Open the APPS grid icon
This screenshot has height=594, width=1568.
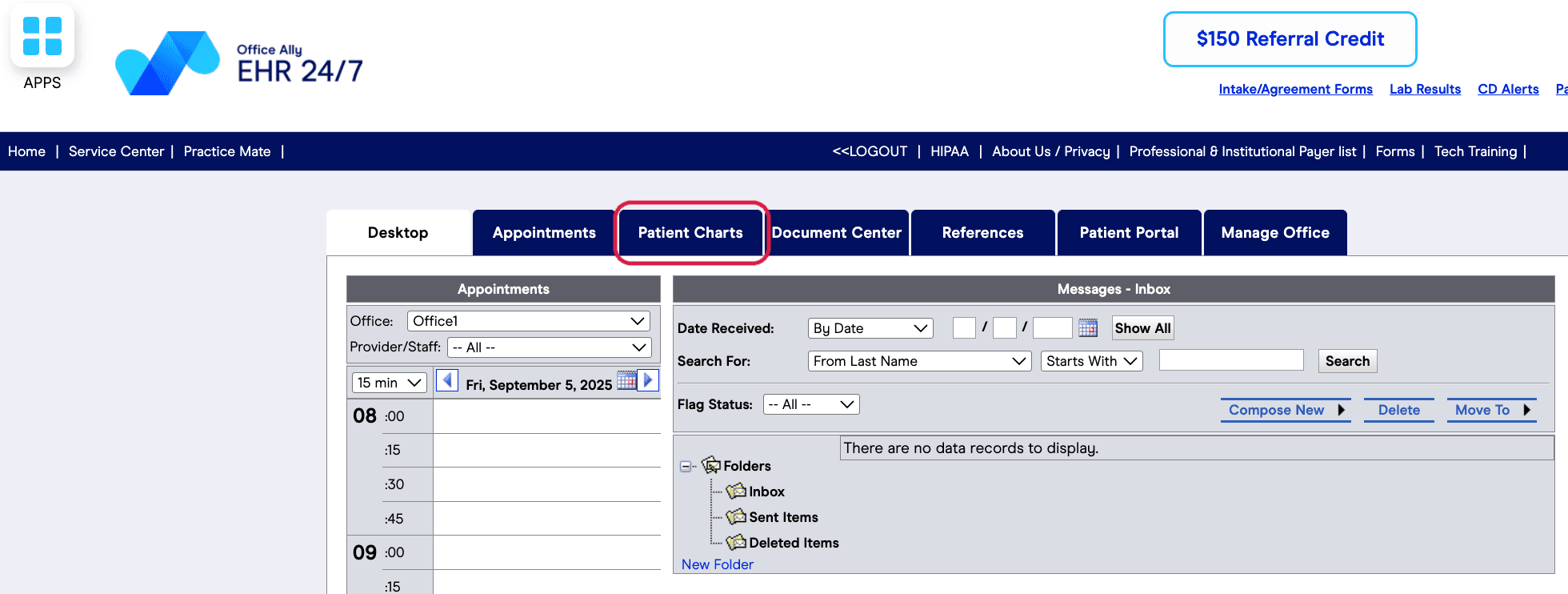[x=42, y=36]
